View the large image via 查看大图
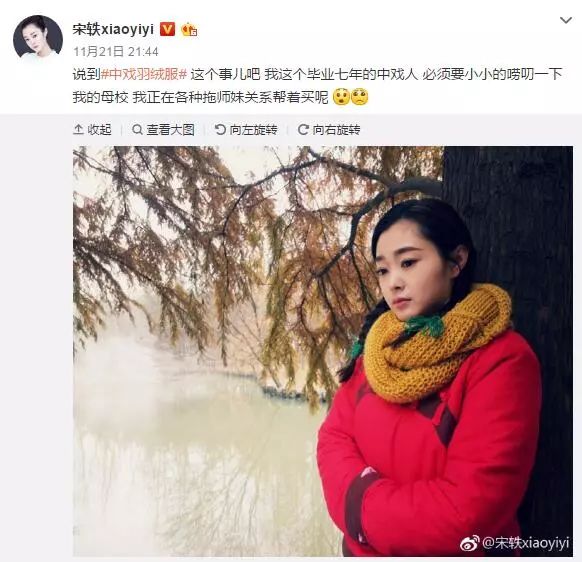The width and height of the screenshot is (582, 562). [163, 130]
